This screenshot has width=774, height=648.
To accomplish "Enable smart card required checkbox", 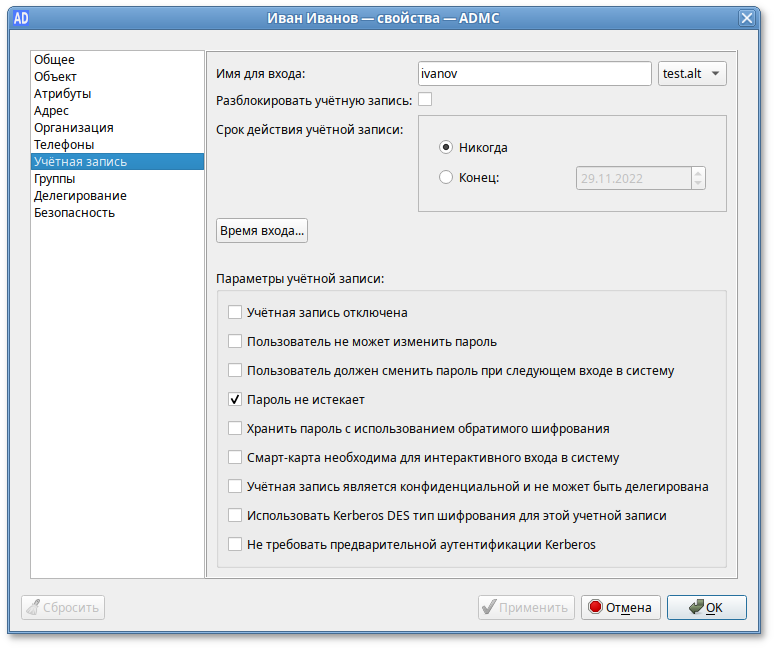I will 235,458.
